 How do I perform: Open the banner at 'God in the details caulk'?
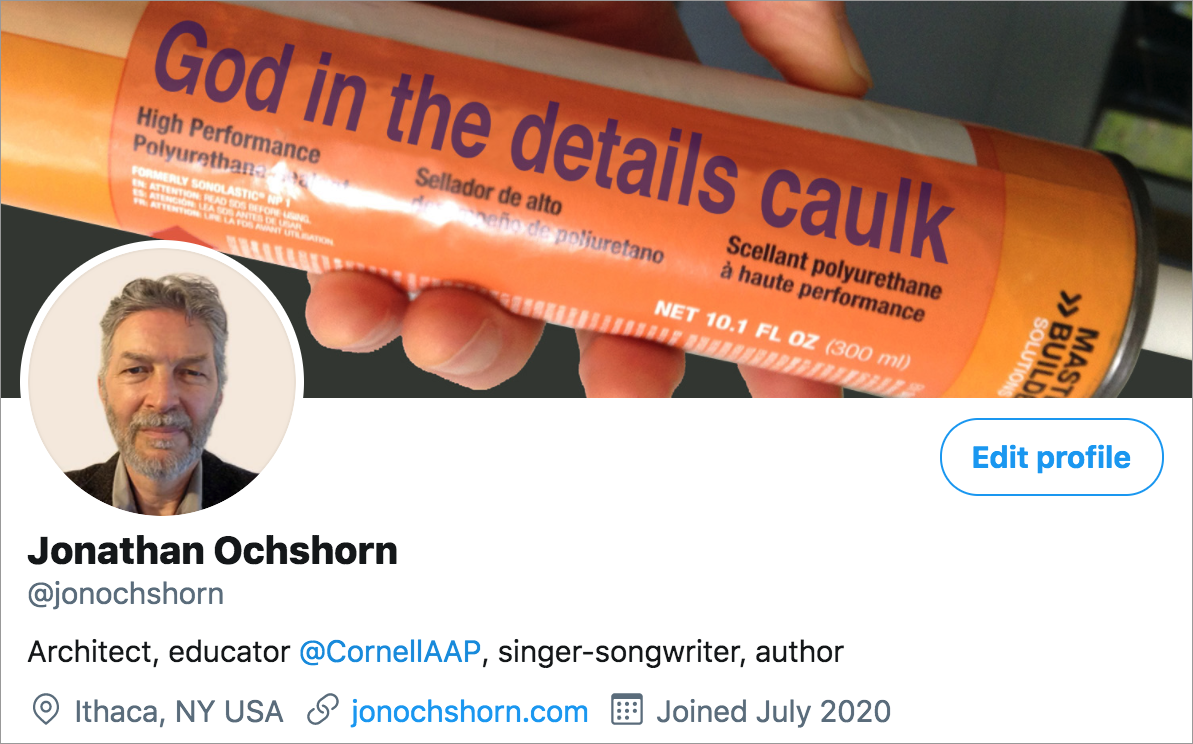[554, 140]
